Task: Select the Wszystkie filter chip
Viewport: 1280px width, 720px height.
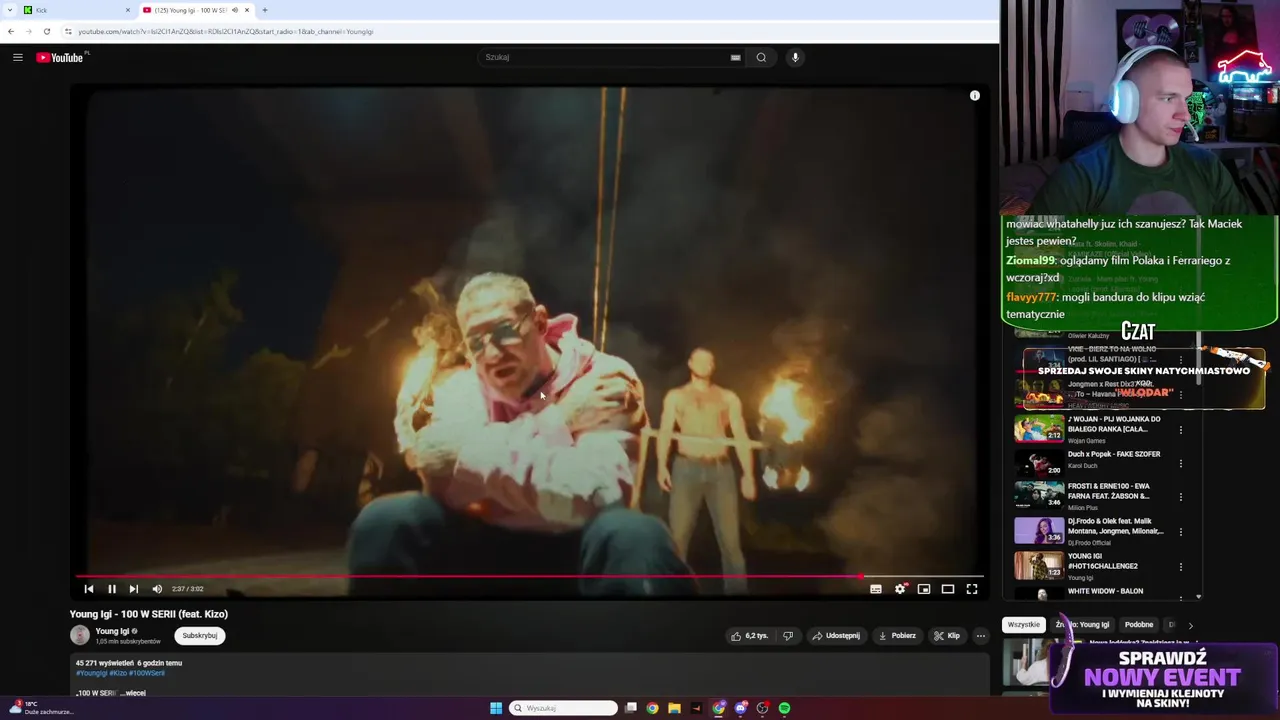Action: pyautogui.click(x=1023, y=625)
